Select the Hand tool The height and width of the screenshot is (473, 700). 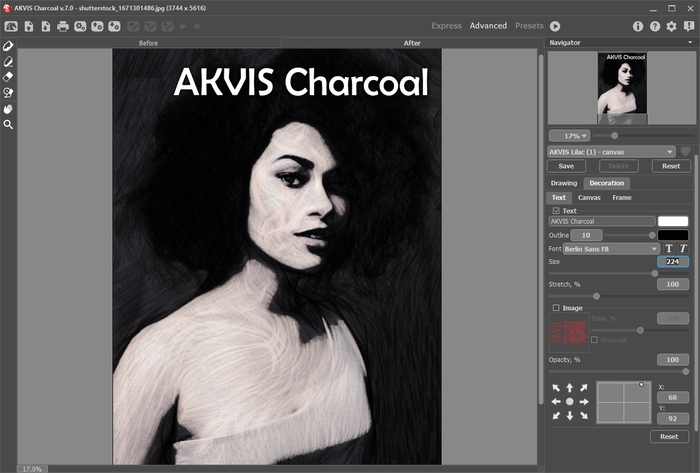(x=8, y=109)
